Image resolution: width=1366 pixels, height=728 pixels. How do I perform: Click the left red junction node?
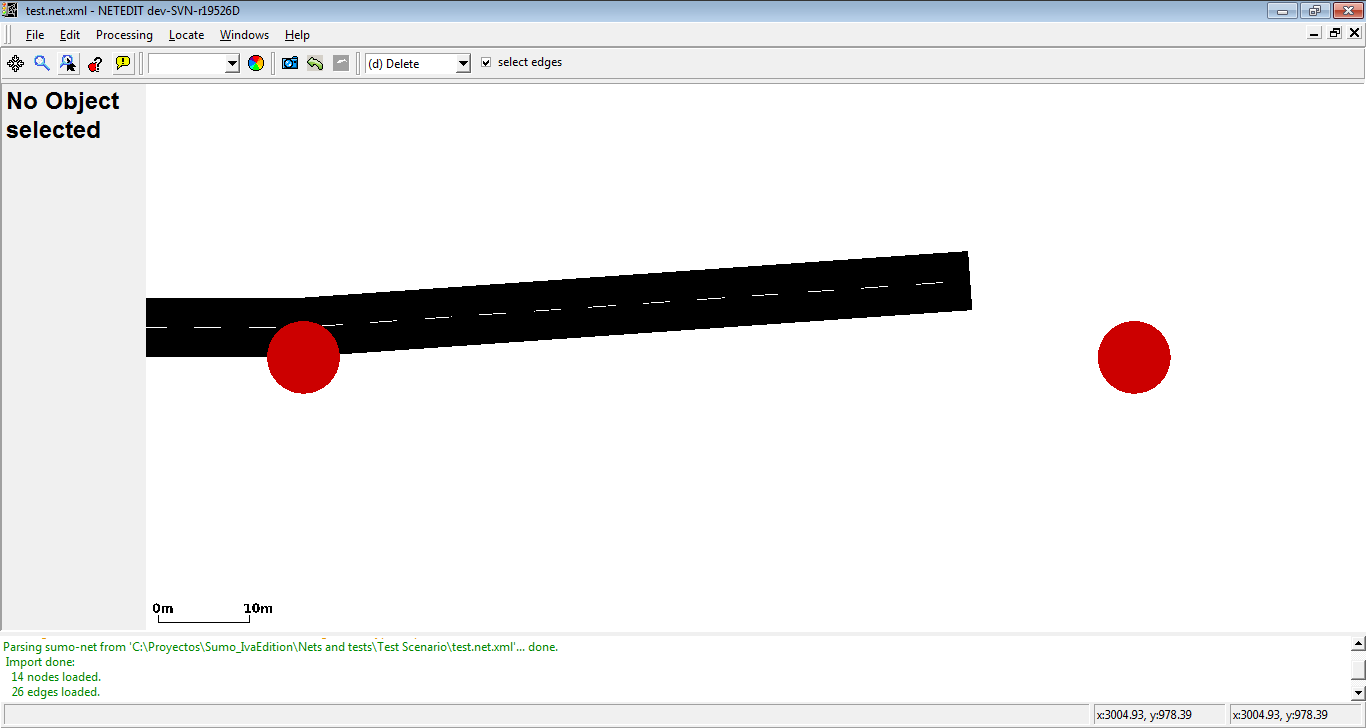point(303,357)
